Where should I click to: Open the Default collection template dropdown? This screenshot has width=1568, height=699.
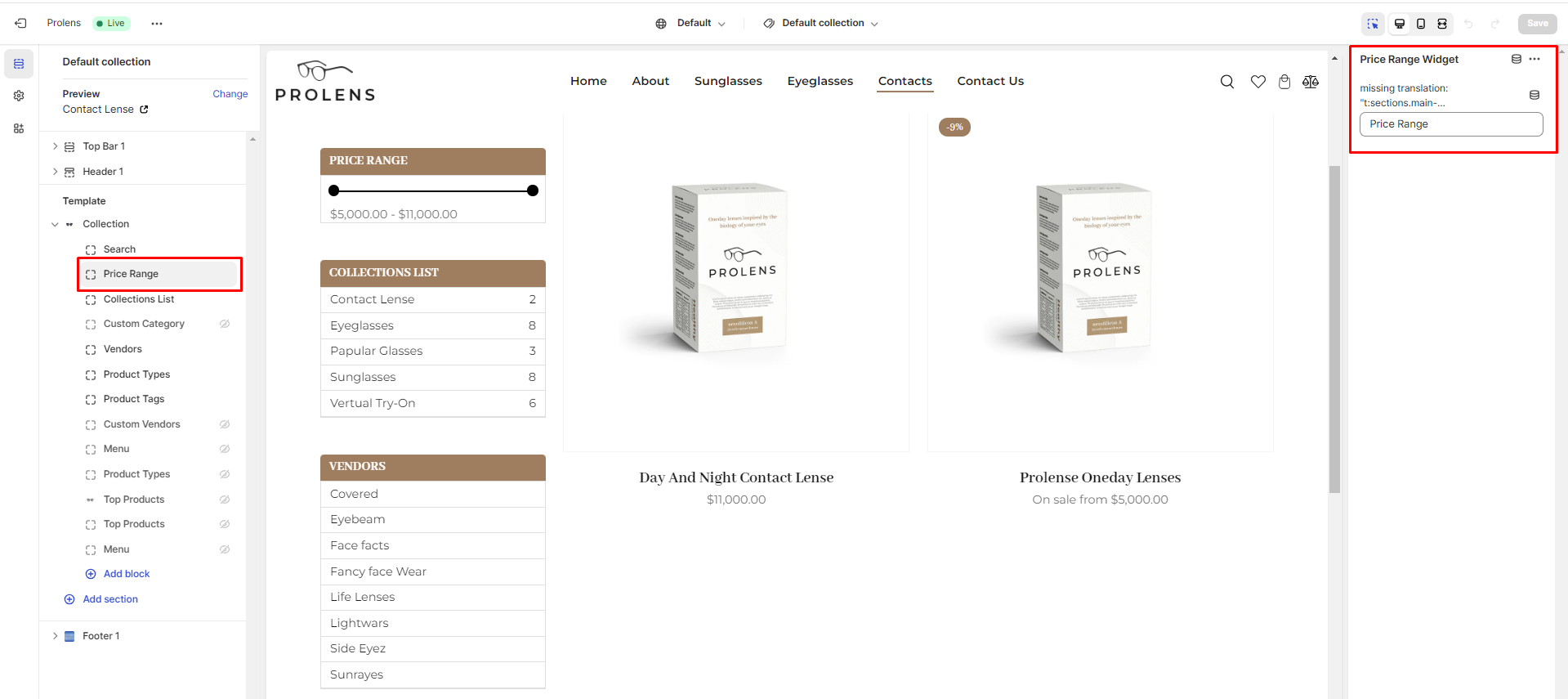(821, 23)
